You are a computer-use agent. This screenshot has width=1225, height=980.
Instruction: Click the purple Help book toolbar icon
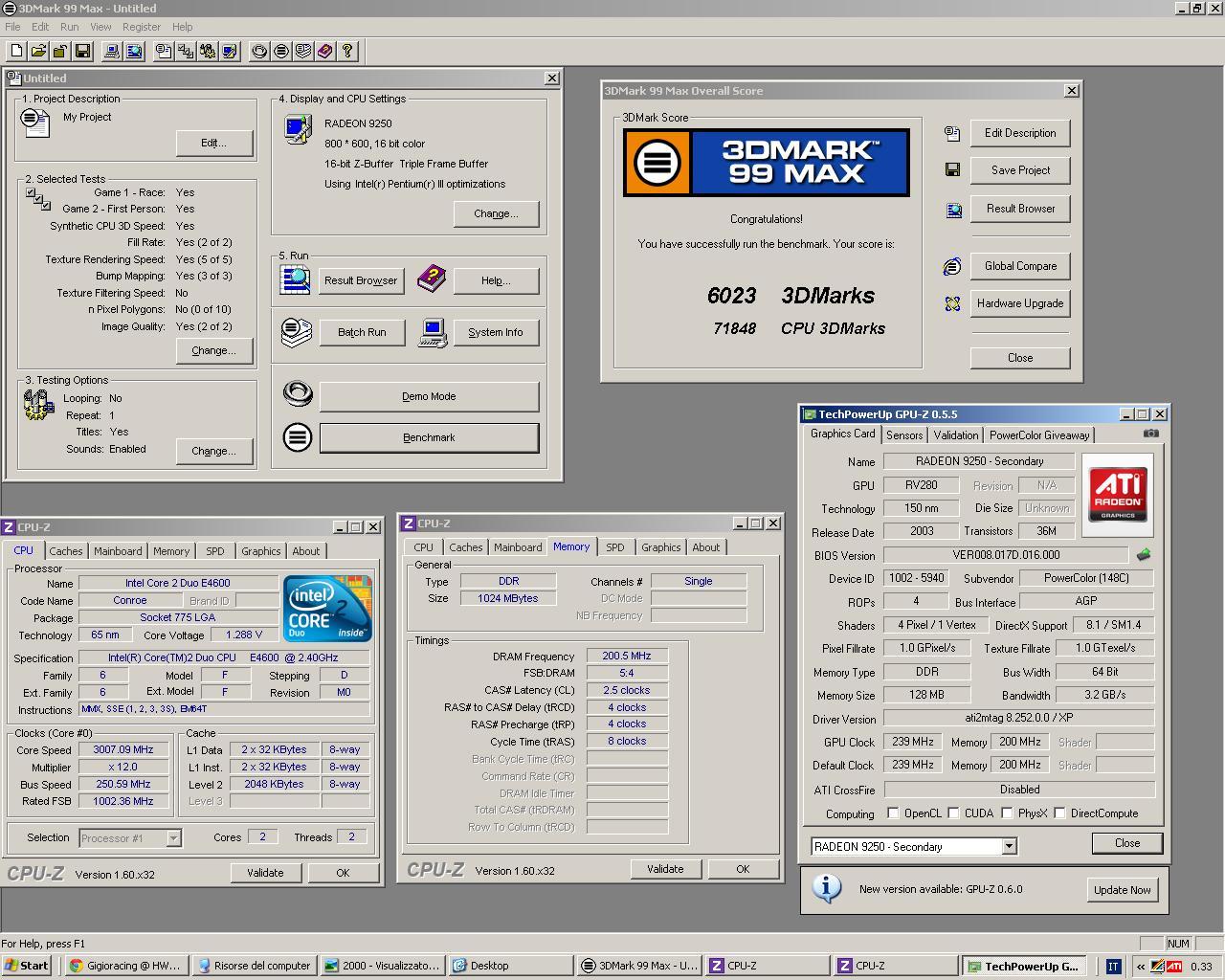[x=325, y=51]
